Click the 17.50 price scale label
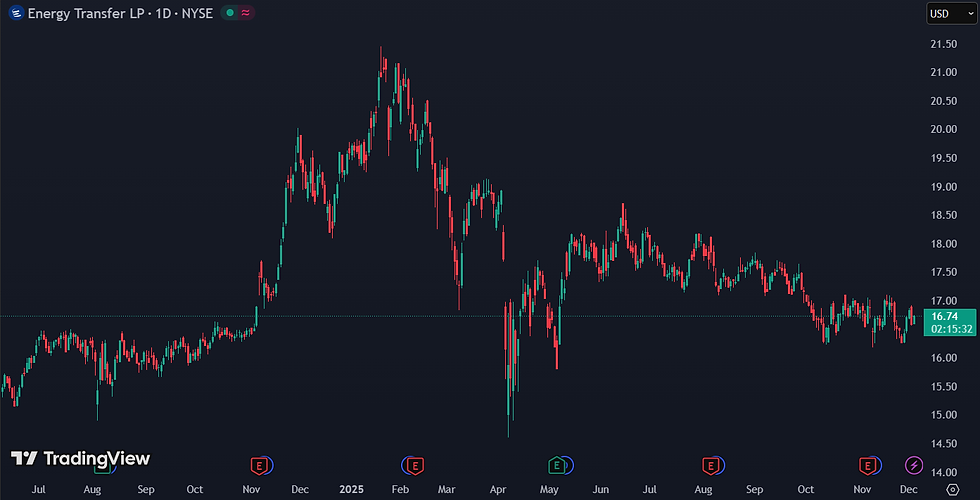Screen dimensions: 980x500 943,272
